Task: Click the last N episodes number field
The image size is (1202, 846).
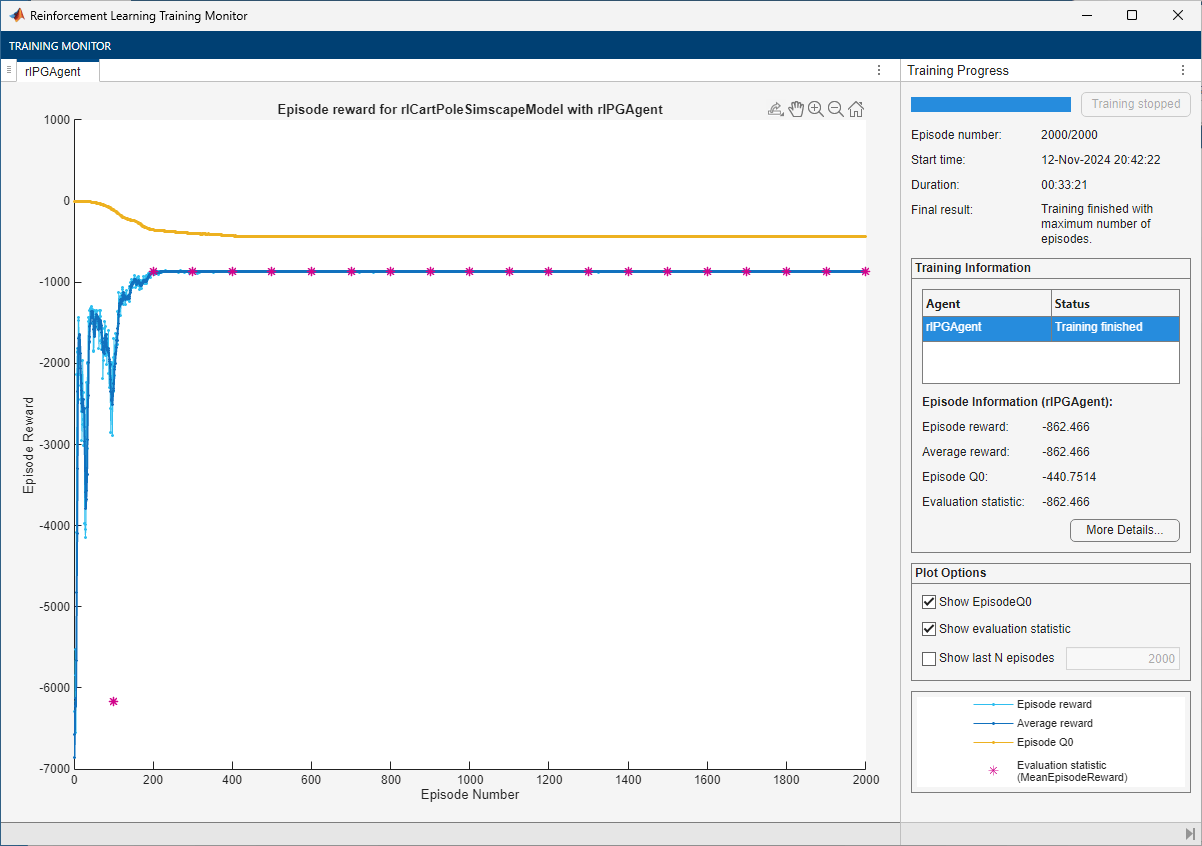Action: pyautogui.click(x=1122, y=659)
